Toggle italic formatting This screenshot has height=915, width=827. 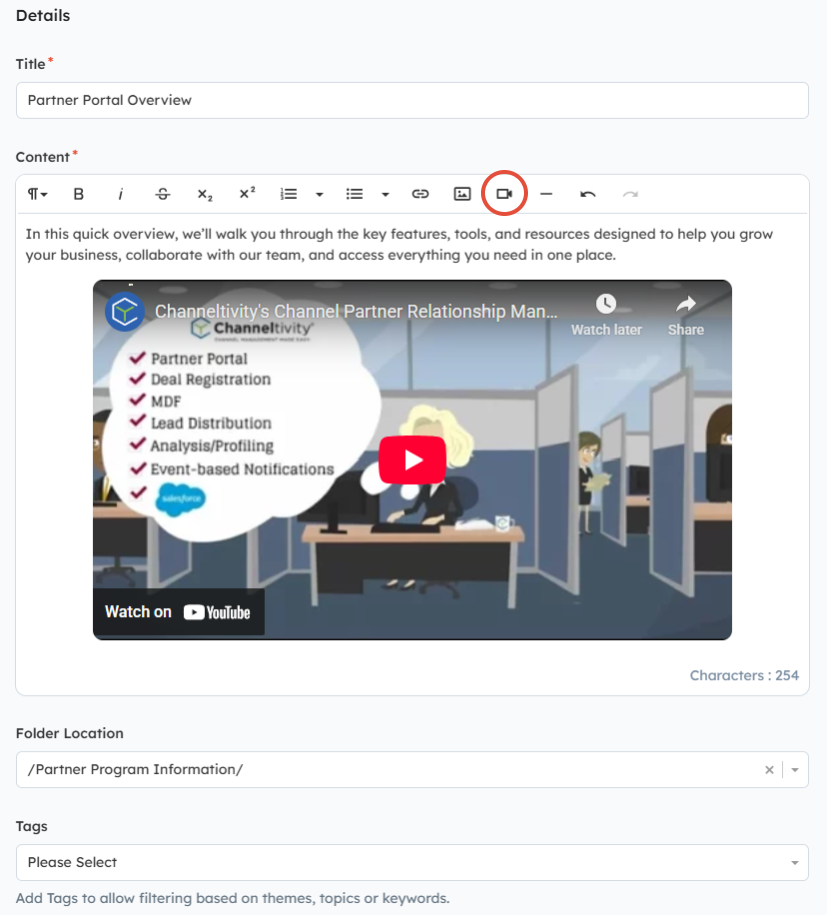click(121, 194)
